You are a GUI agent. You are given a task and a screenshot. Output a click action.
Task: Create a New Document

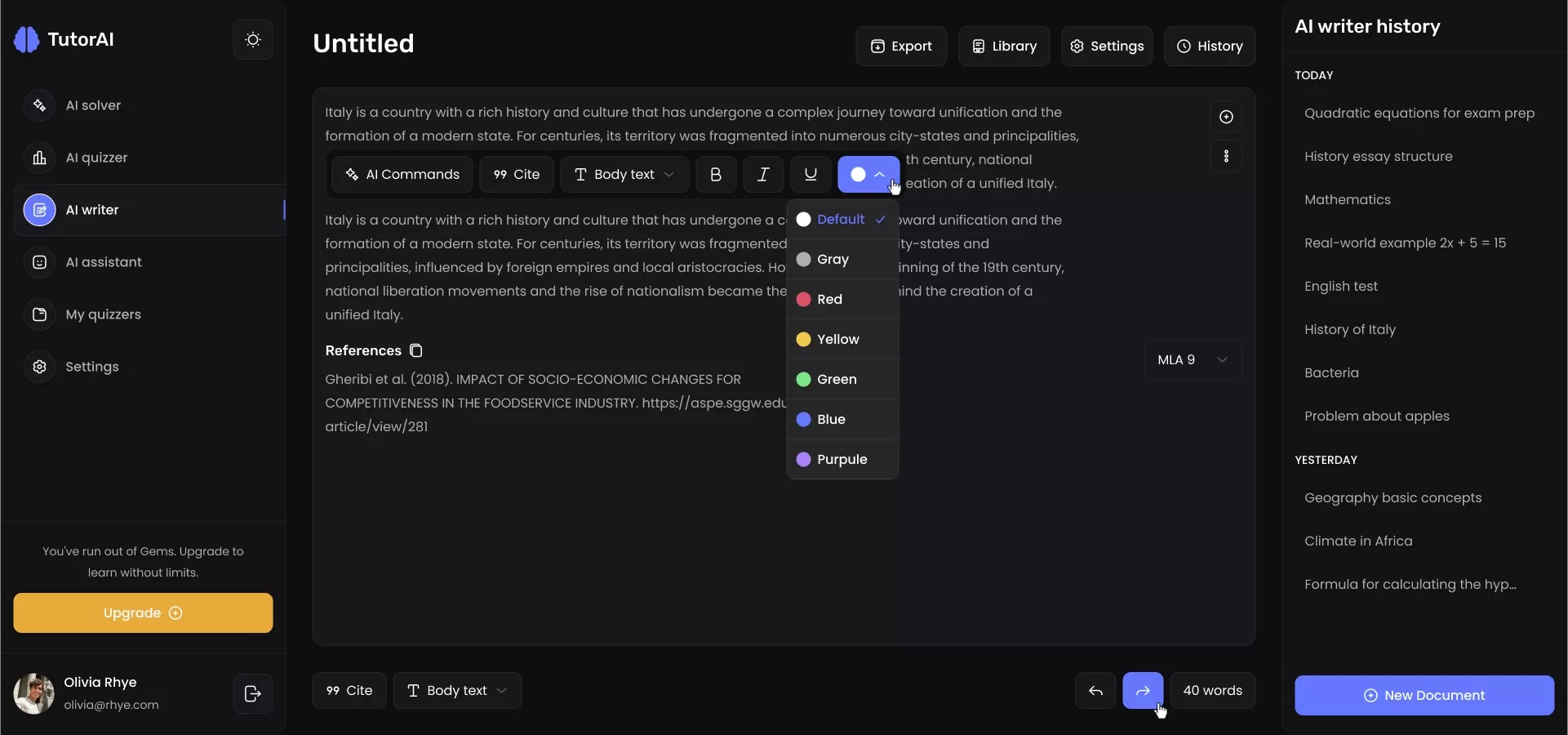(x=1424, y=696)
